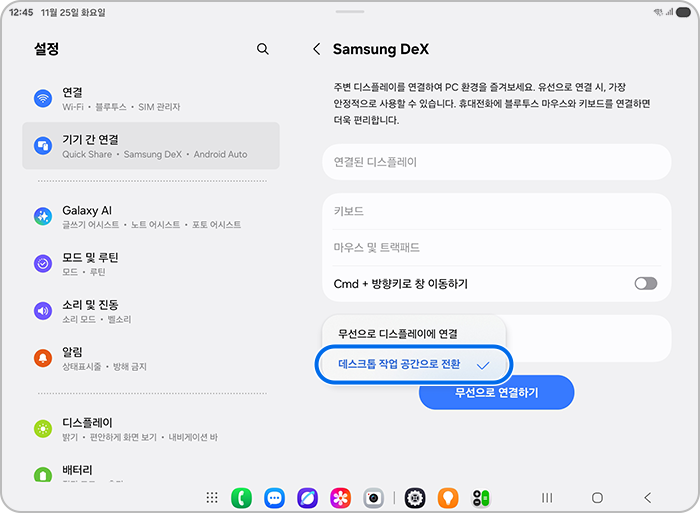Tap the 마우스 및 트랙패드 row

(496, 247)
